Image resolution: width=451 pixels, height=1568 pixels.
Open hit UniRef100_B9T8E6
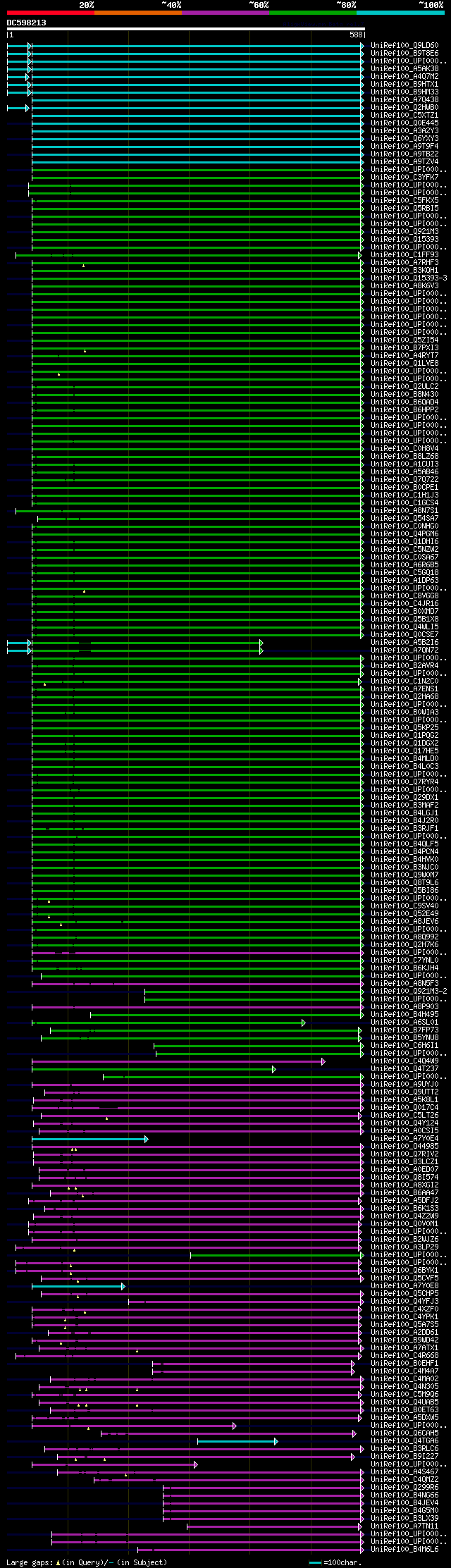404,54
